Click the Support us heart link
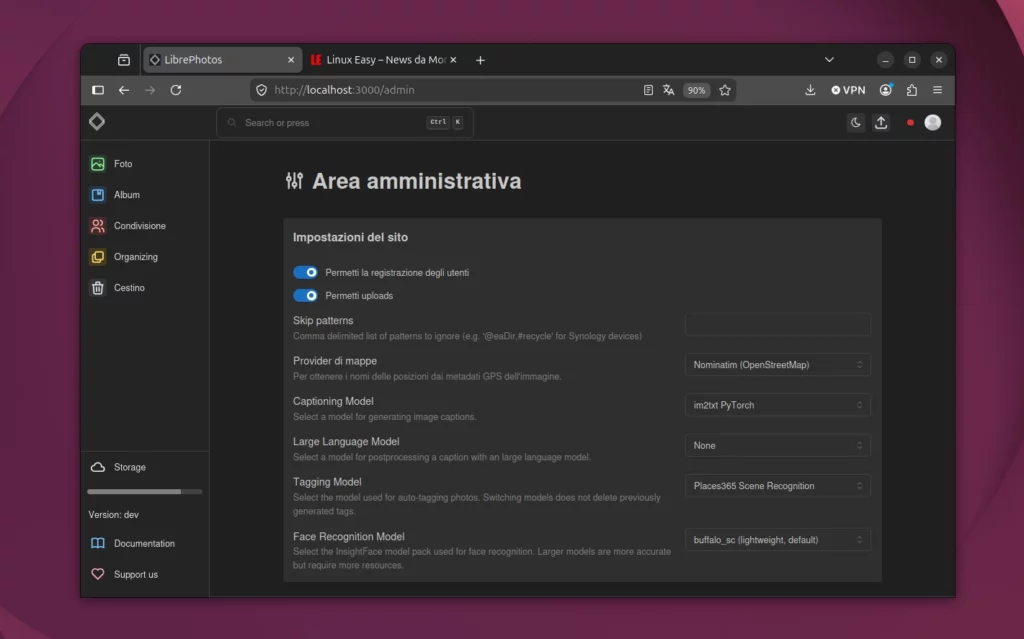This screenshot has width=1024, height=639. point(124,574)
